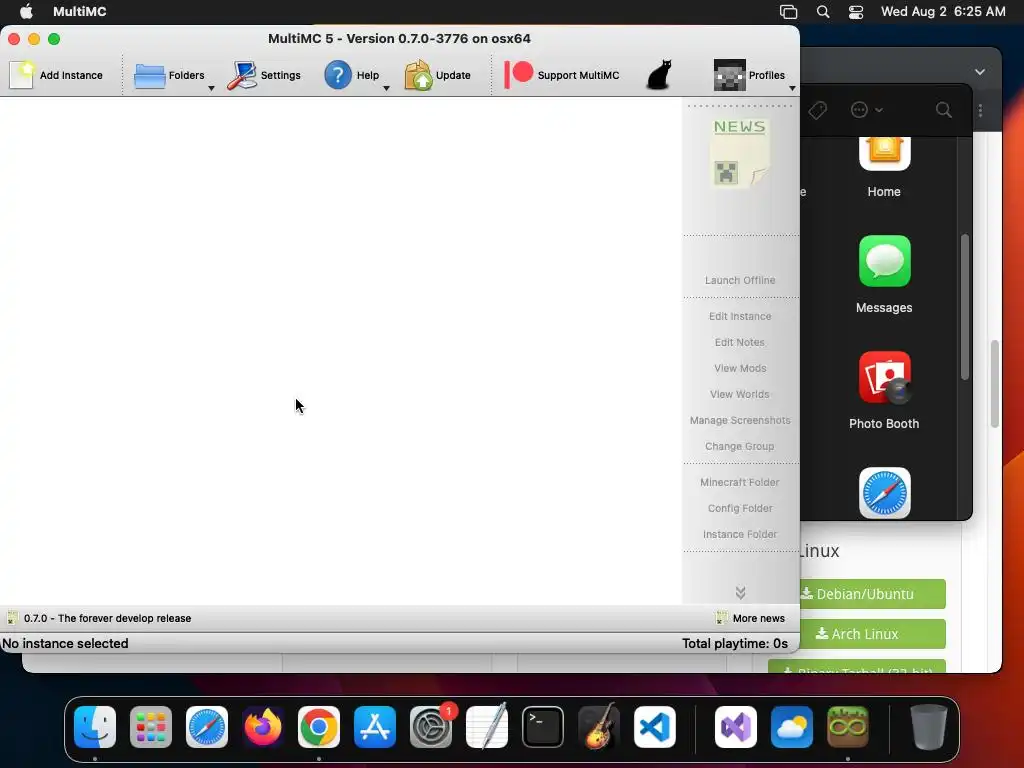Click View Mods
The width and height of the screenshot is (1024, 768).
pyautogui.click(x=740, y=368)
